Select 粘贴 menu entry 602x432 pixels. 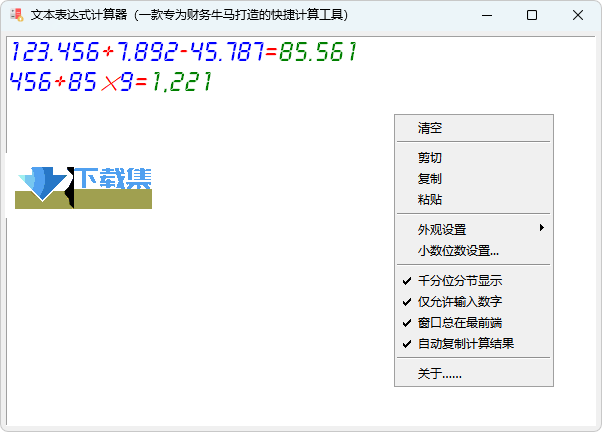(x=430, y=199)
